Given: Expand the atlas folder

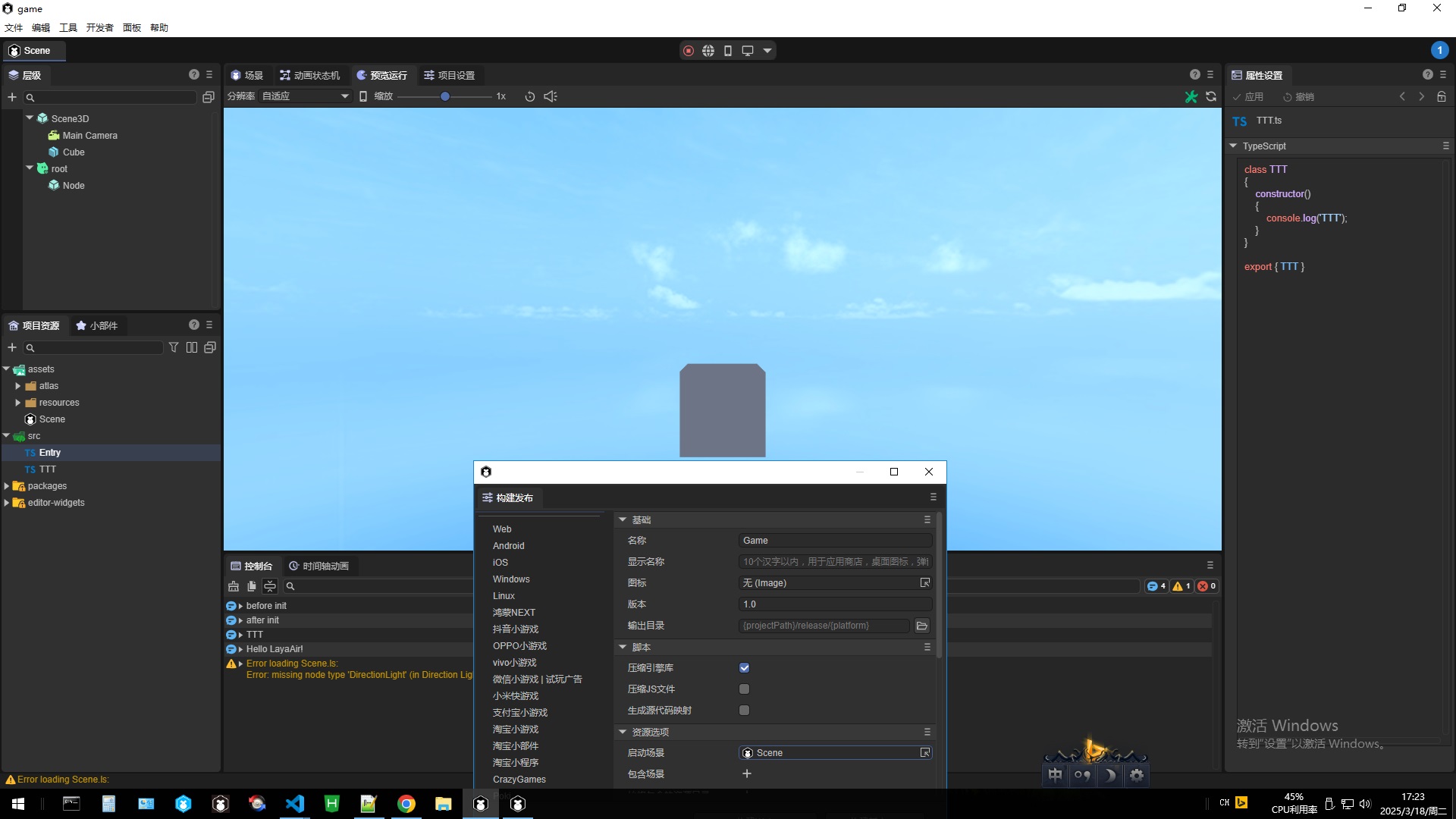Looking at the screenshot, I should coord(18,386).
